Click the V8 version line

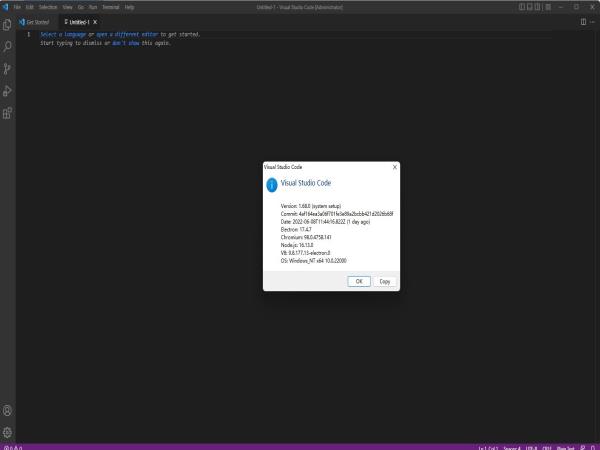pyautogui.click(x=305, y=253)
